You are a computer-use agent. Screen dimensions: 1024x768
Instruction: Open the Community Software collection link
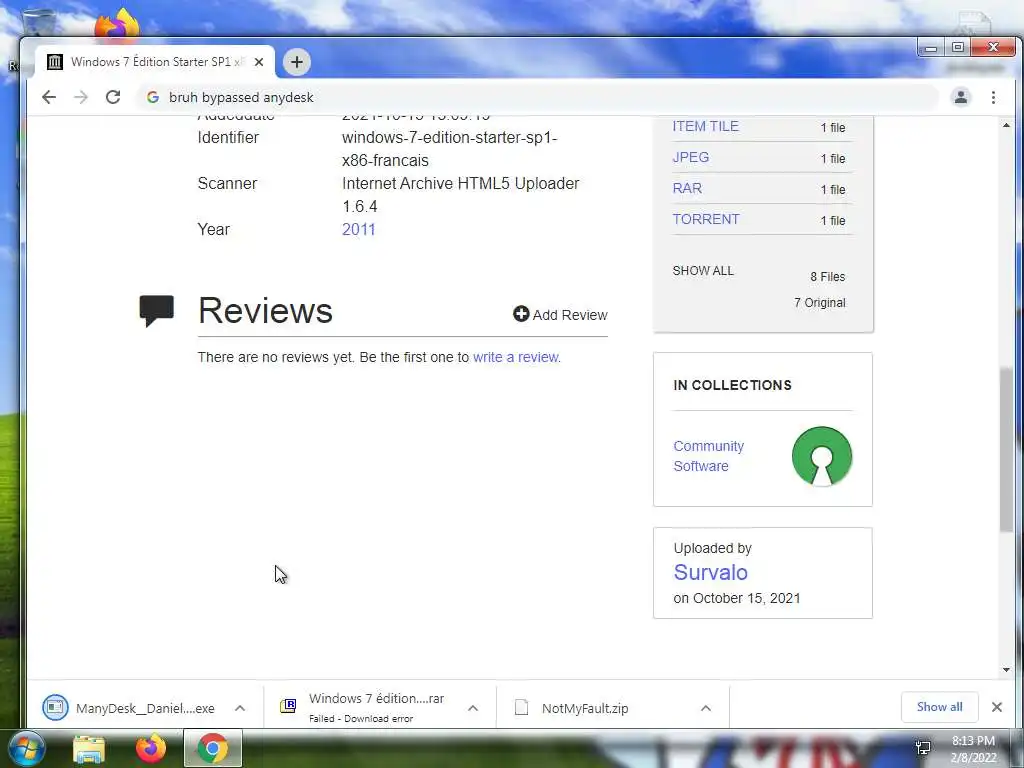click(x=709, y=456)
